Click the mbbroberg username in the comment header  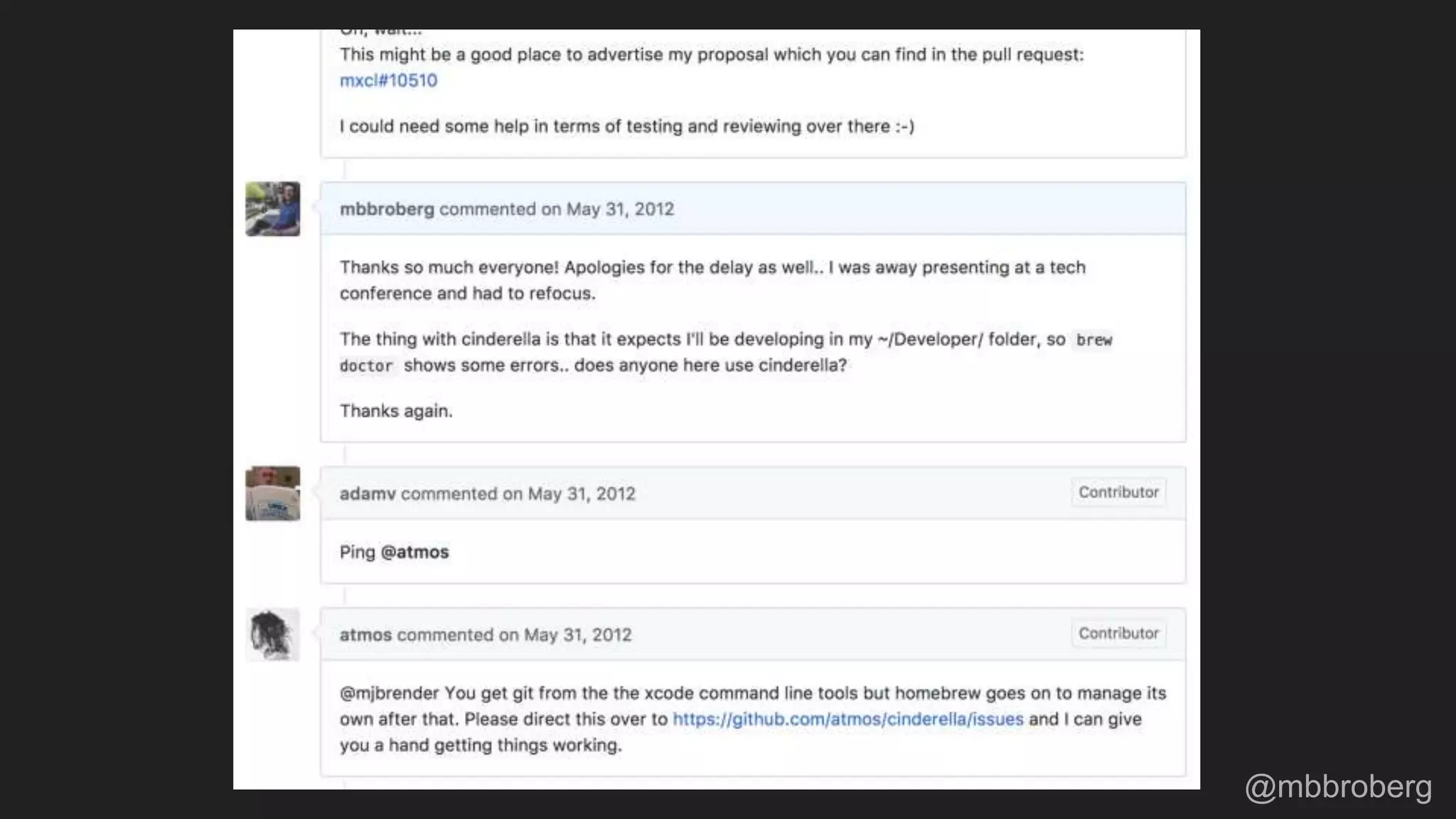386,209
